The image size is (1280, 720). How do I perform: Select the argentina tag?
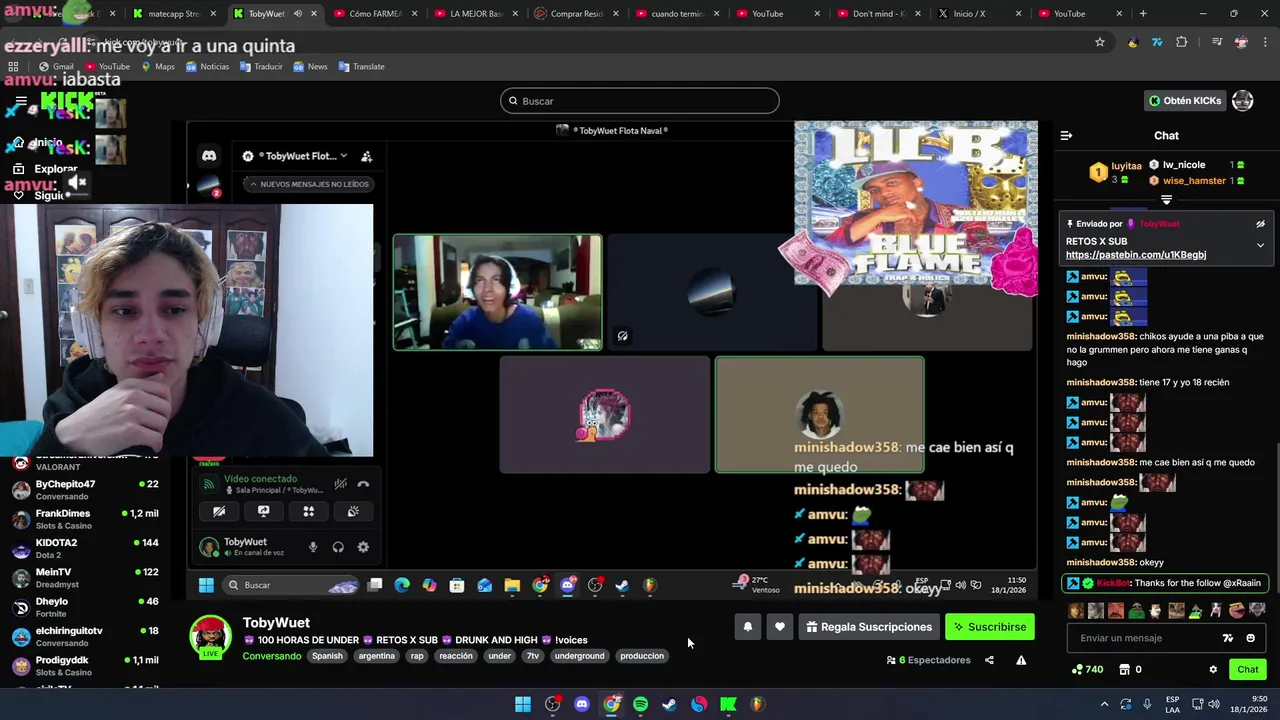(x=377, y=656)
